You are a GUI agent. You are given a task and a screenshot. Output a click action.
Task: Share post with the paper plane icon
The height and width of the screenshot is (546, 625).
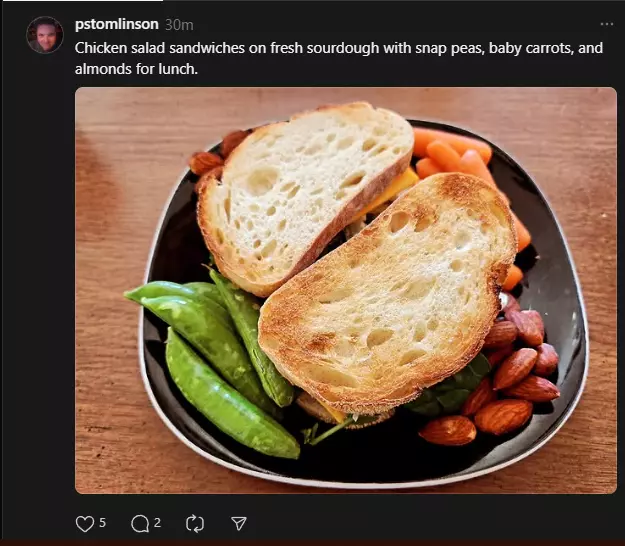(x=239, y=523)
